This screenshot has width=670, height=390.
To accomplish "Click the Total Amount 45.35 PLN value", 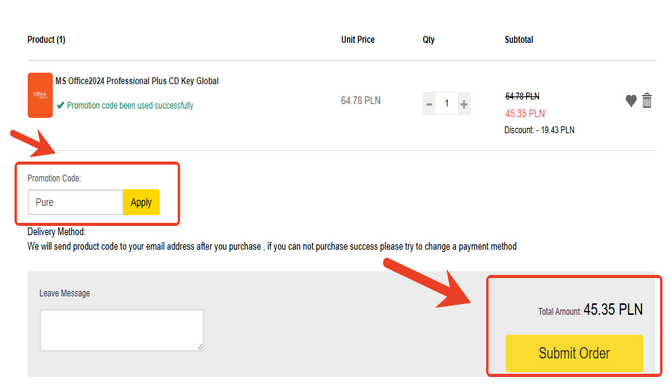I will pyautogui.click(x=613, y=309).
